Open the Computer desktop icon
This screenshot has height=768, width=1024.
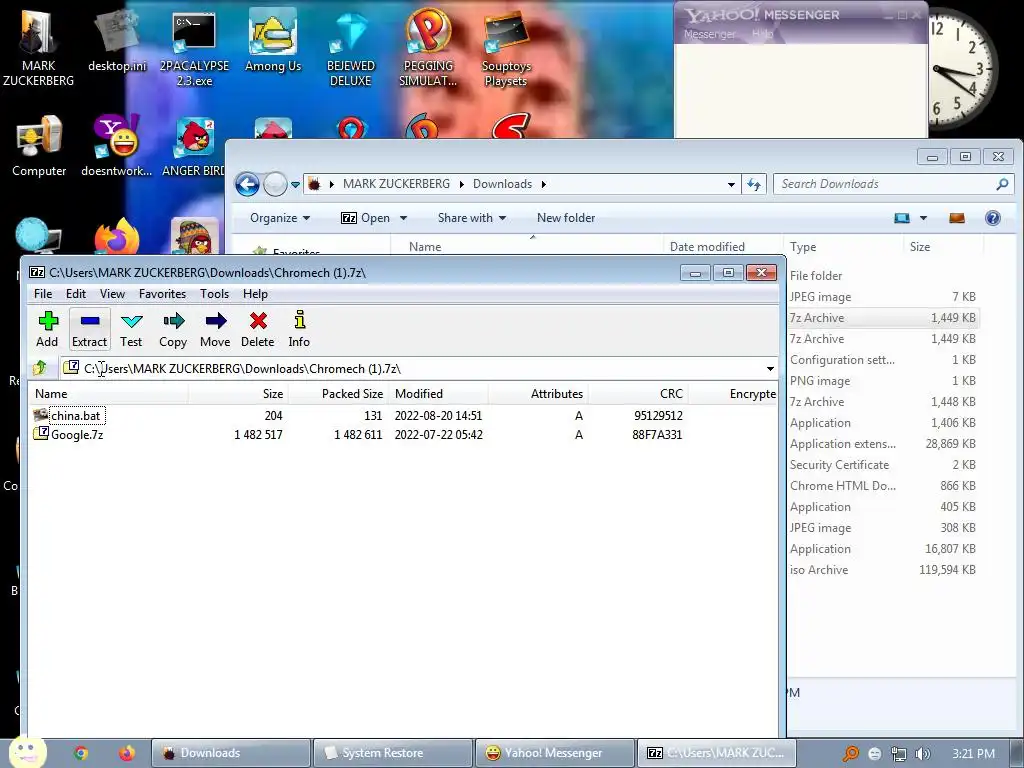pos(39,146)
